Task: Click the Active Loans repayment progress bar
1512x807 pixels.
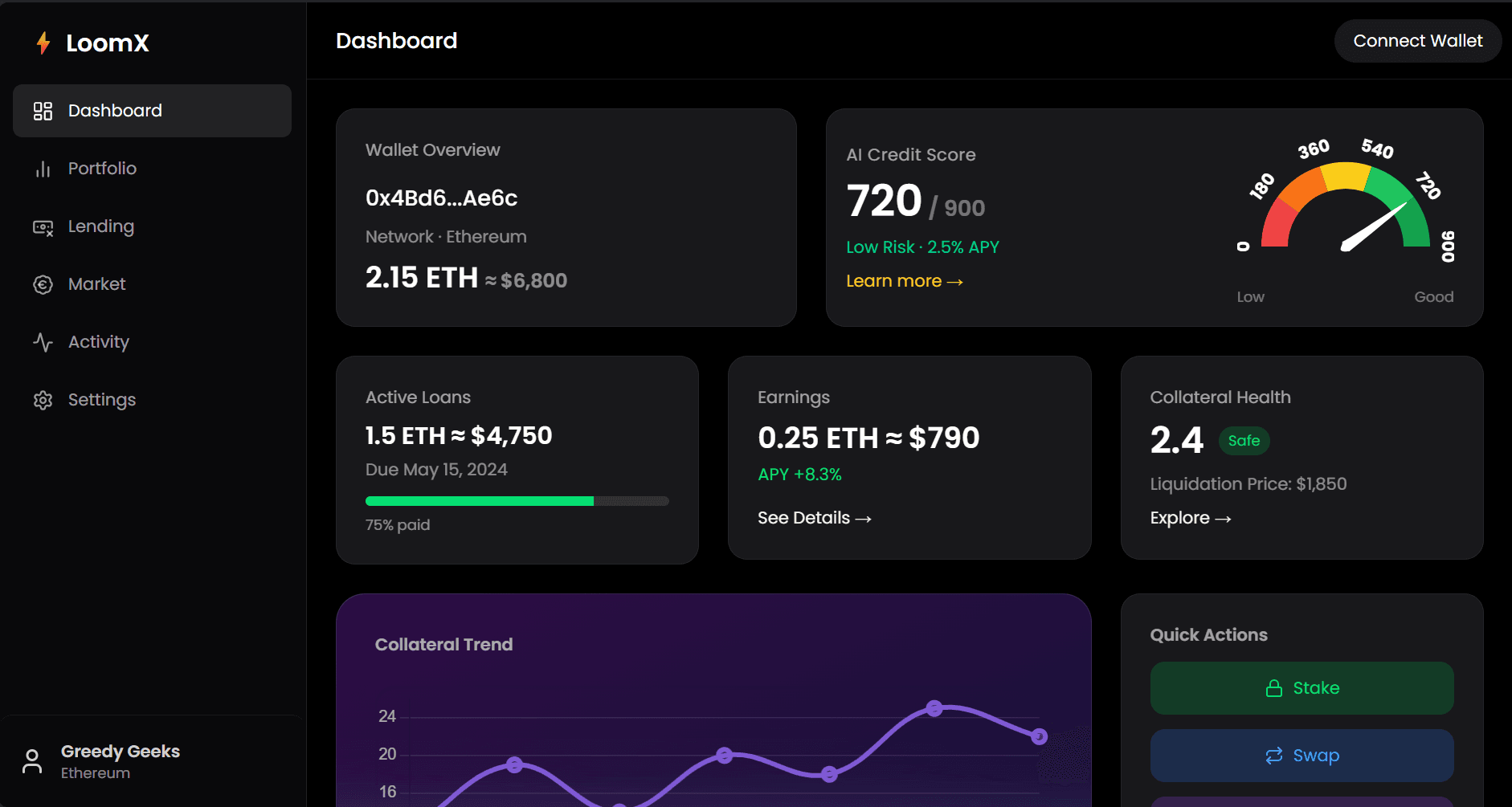Action: click(517, 501)
